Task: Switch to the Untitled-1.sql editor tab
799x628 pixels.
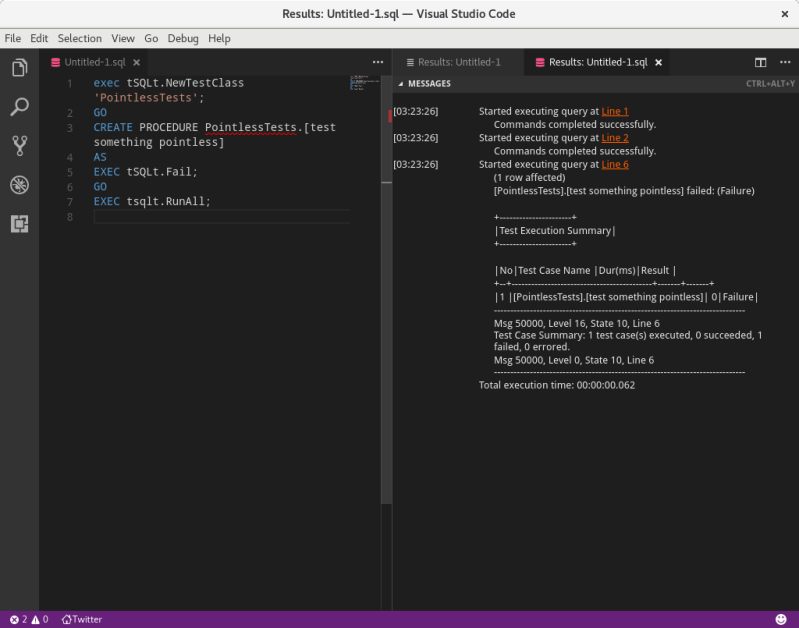Action: (95, 62)
